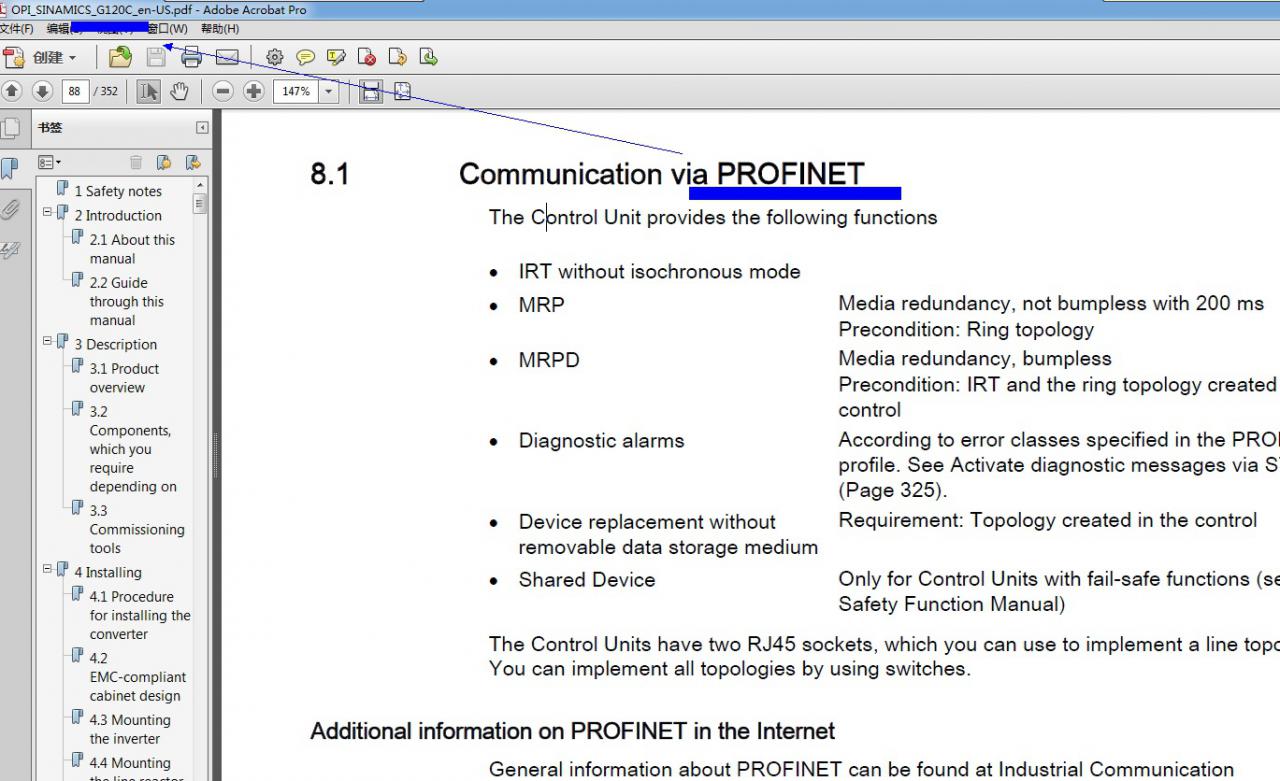Activate the Select text cursor tool
The image size is (1280, 781).
[x=148, y=91]
